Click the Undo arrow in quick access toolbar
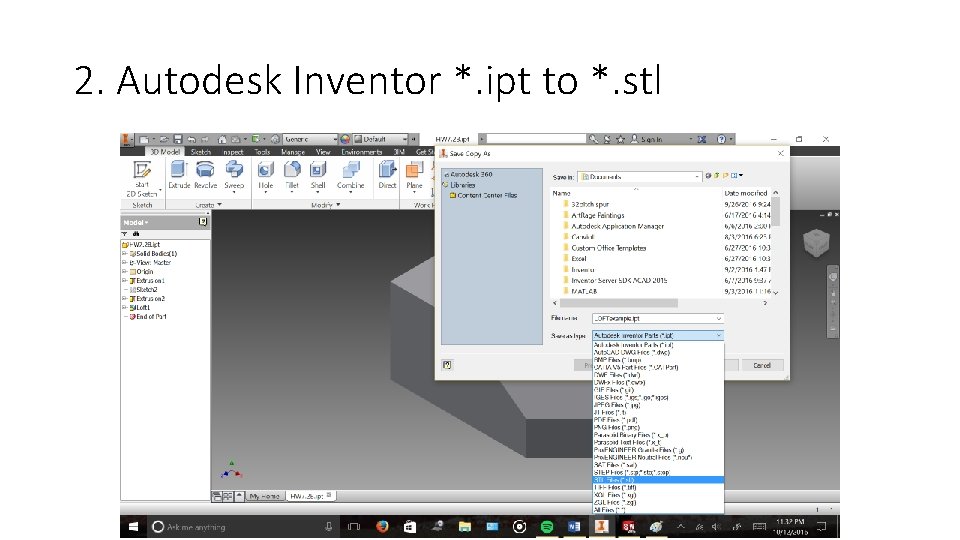Image resolution: width=960 pixels, height=540 pixels. (x=192, y=140)
